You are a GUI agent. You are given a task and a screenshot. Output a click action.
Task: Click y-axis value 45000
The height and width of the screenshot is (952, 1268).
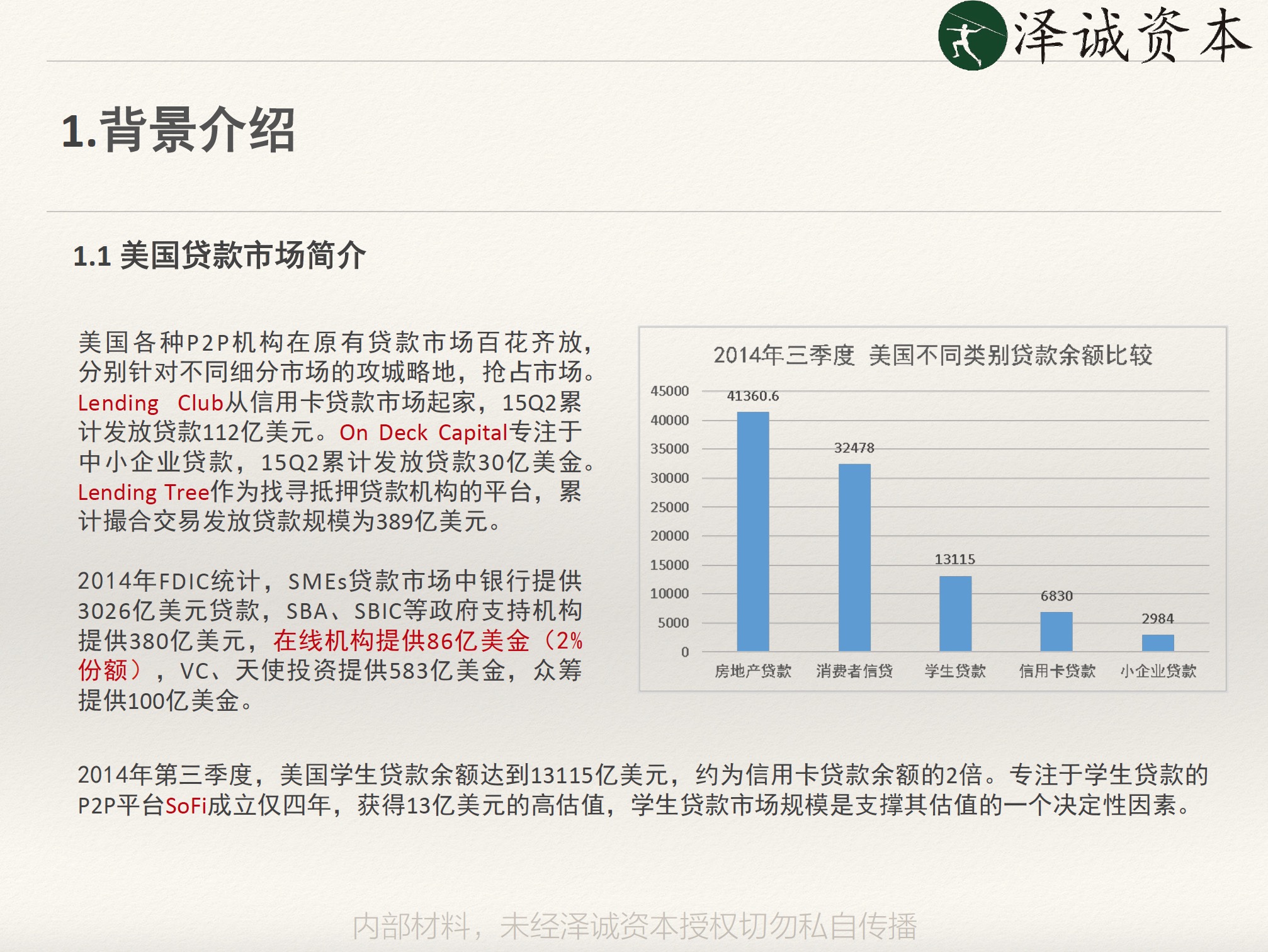click(669, 391)
